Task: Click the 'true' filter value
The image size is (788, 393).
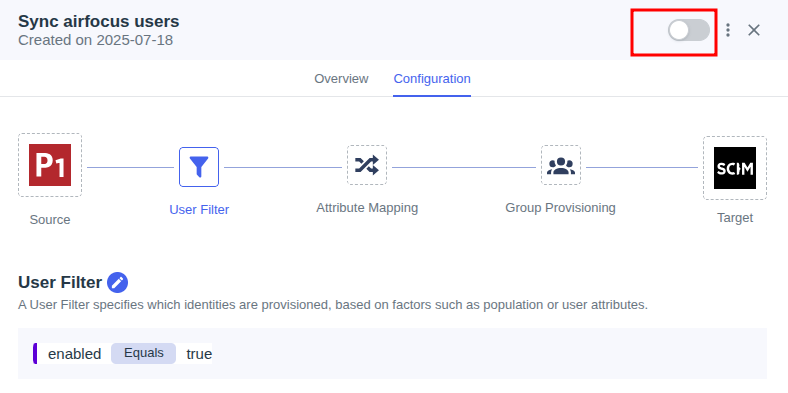Action: 199,354
